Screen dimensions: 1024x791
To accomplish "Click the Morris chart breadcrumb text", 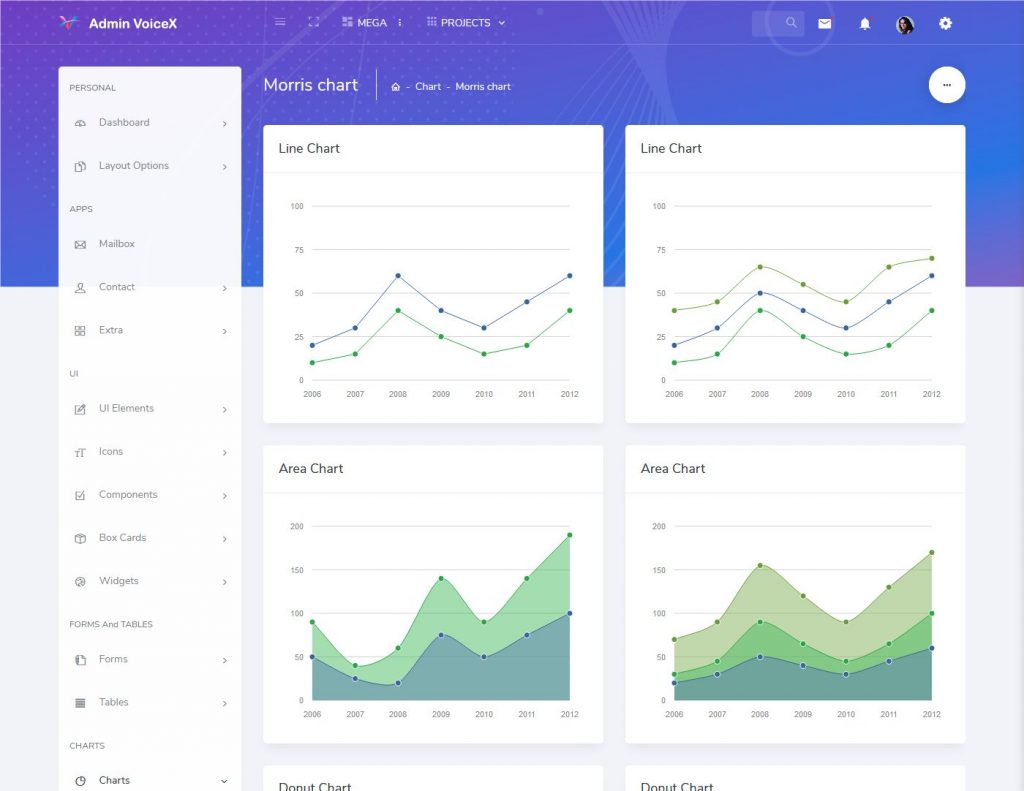I will [x=483, y=86].
